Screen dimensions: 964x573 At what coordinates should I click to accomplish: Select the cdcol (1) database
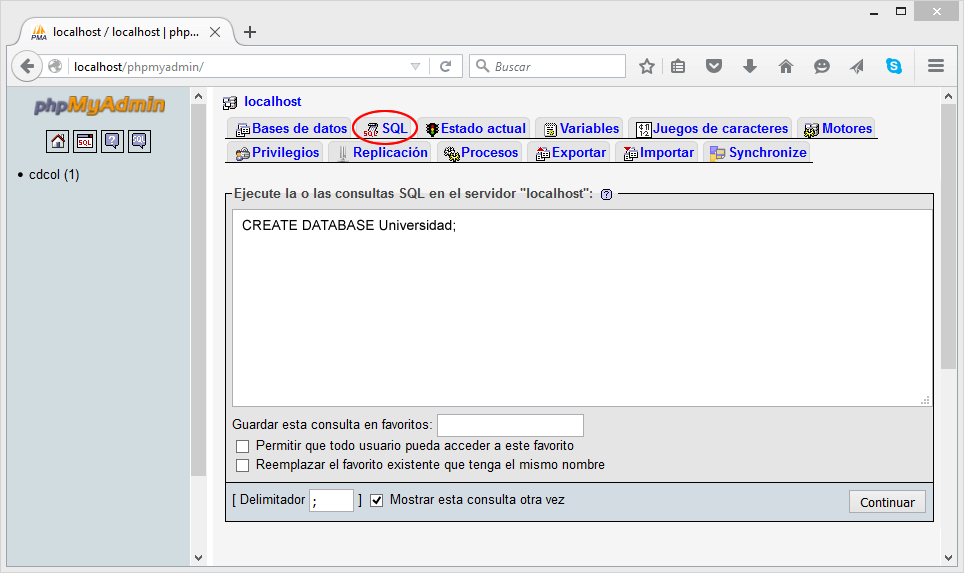click(x=54, y=175)
